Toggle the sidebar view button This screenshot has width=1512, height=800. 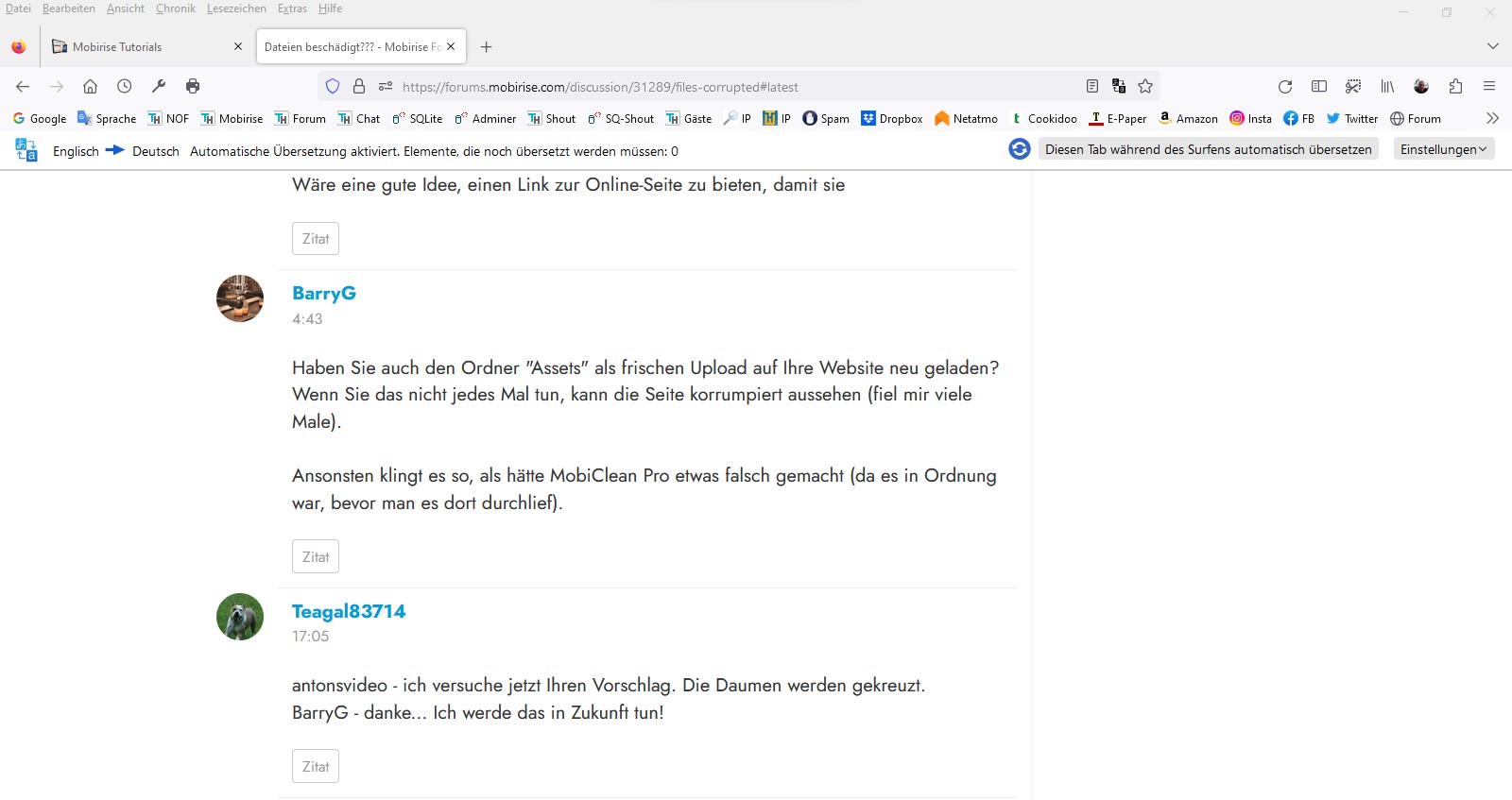tap(1319, 87)
